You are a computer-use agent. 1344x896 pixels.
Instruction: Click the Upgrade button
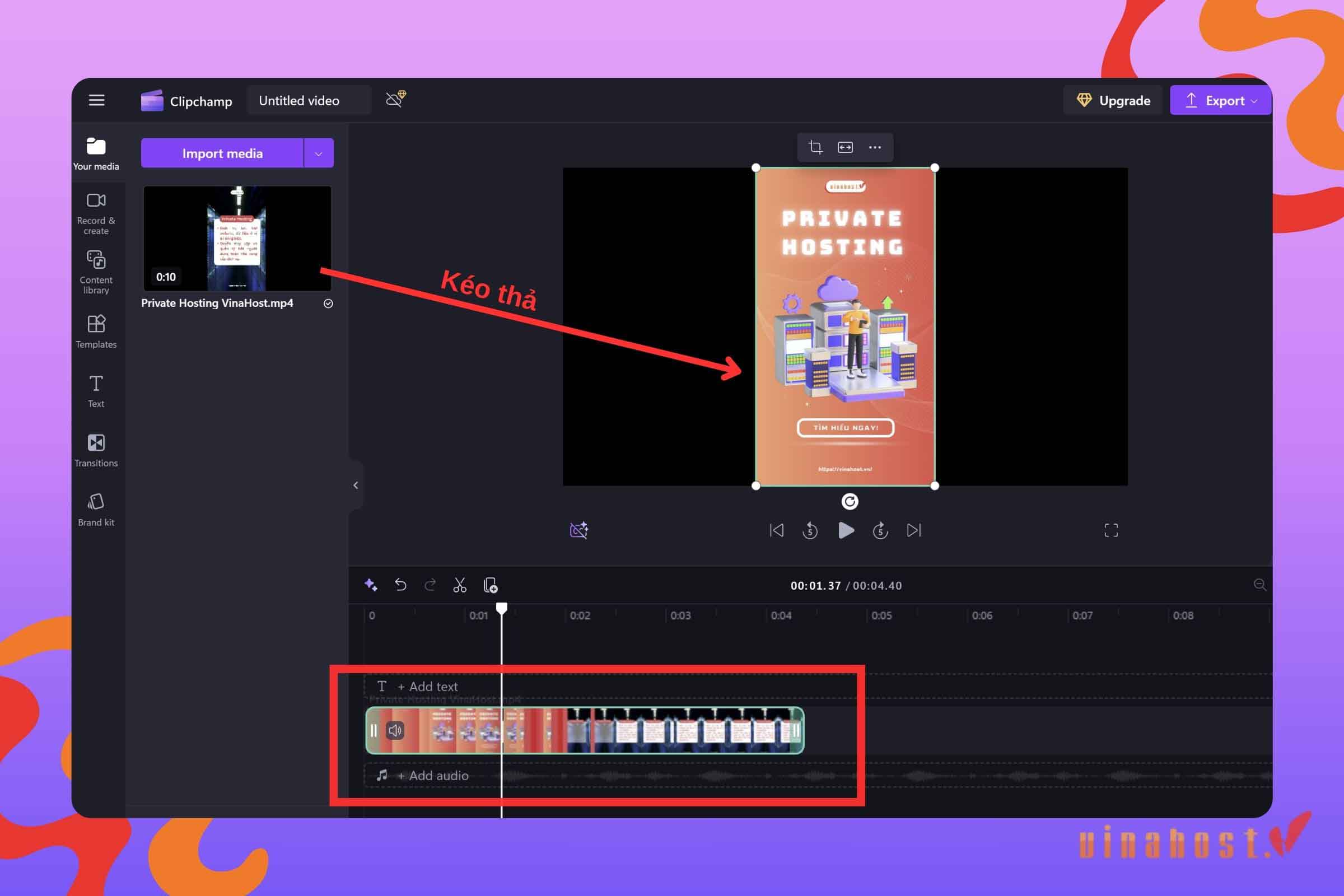[x=1113, y=101]
